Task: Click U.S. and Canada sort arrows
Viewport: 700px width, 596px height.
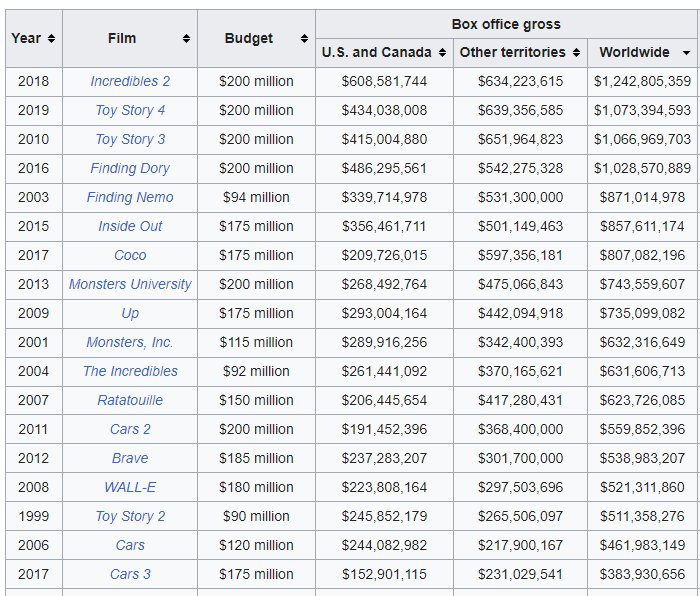Action: point(441,52)
